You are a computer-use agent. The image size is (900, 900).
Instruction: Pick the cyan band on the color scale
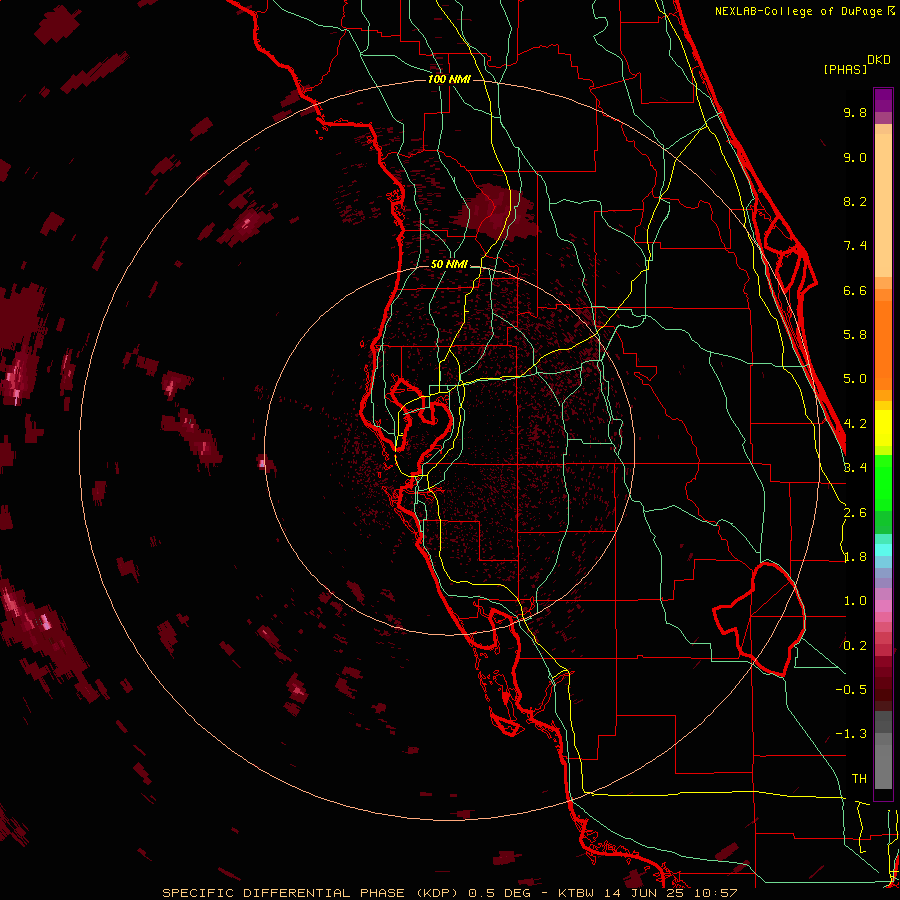point(883,549)
